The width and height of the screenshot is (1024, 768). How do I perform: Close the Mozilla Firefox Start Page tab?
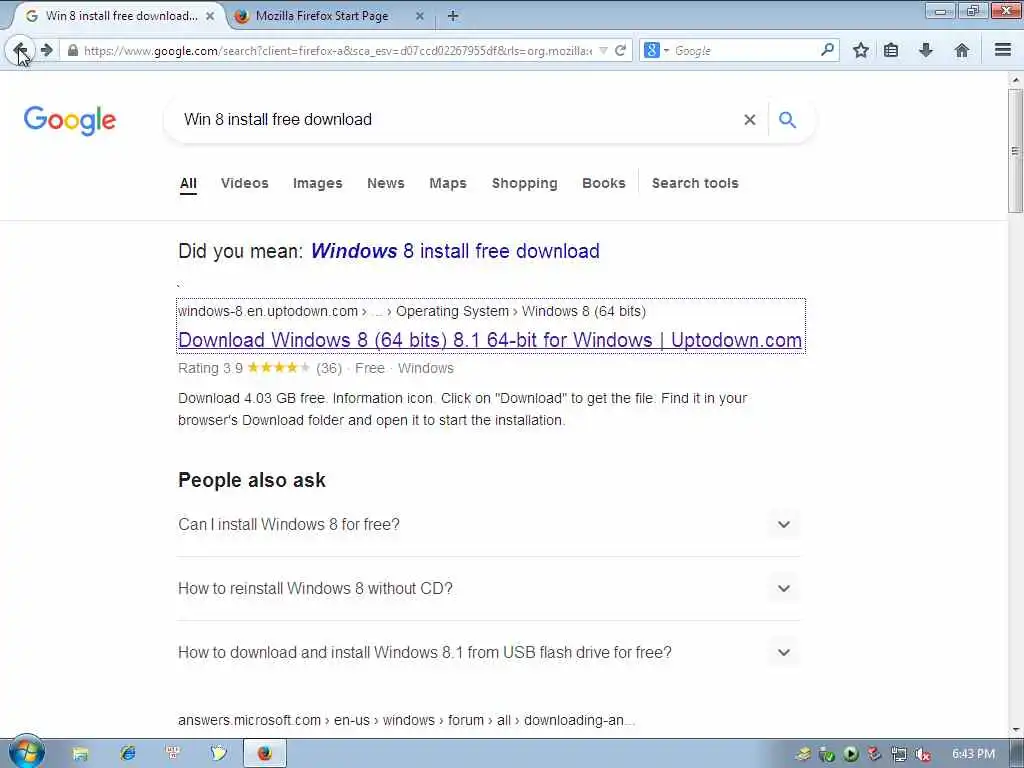click(419, 16)
